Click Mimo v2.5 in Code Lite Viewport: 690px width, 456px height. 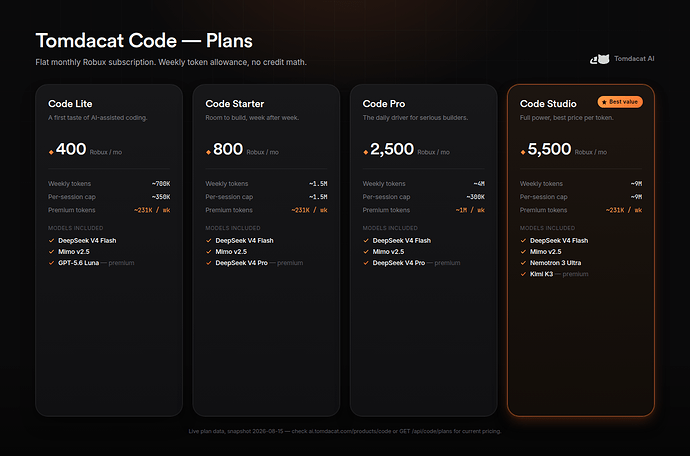[x=74, y=252]
